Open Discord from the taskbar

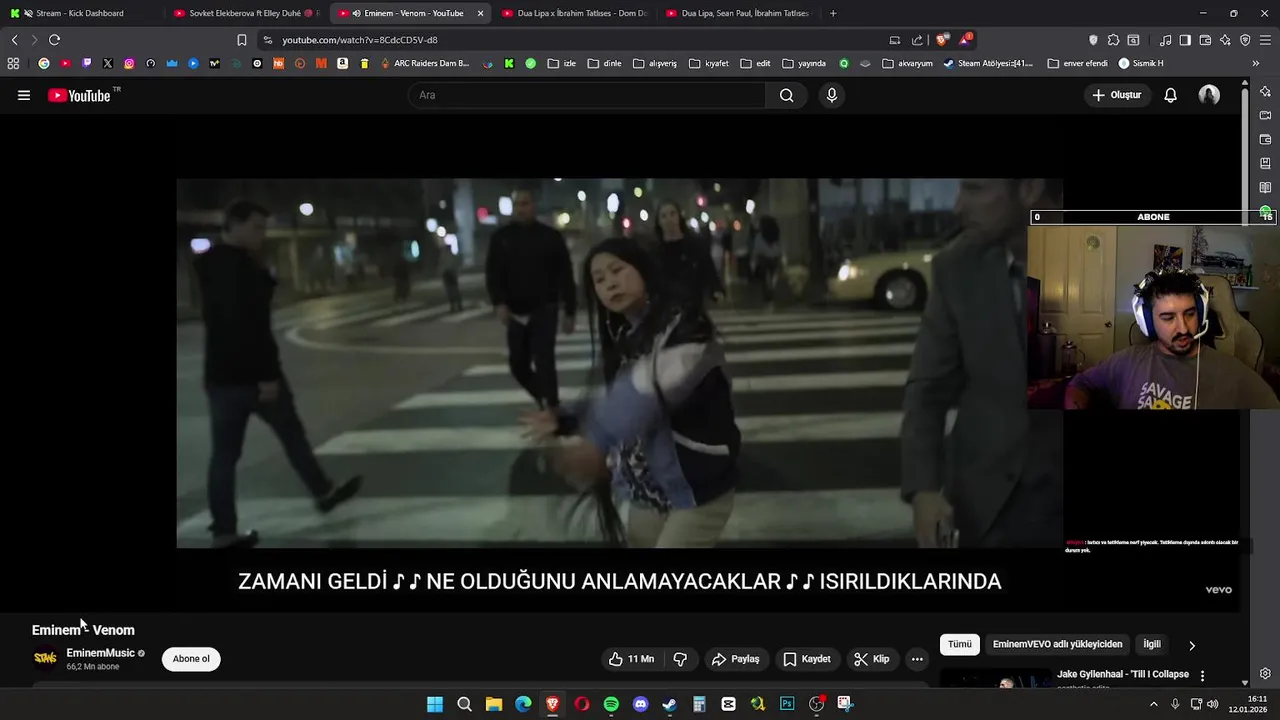(640, 704)
